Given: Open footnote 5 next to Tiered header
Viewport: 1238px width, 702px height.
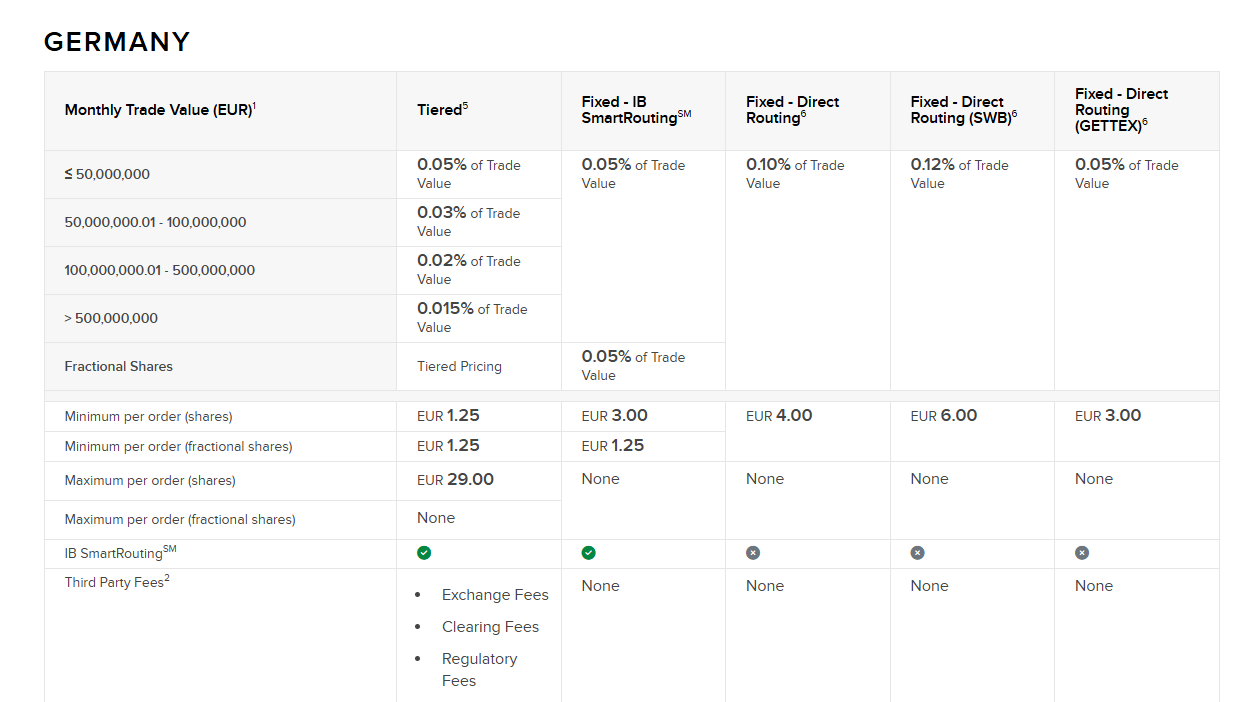Looking at the screenshot, I should pos(465,105).
